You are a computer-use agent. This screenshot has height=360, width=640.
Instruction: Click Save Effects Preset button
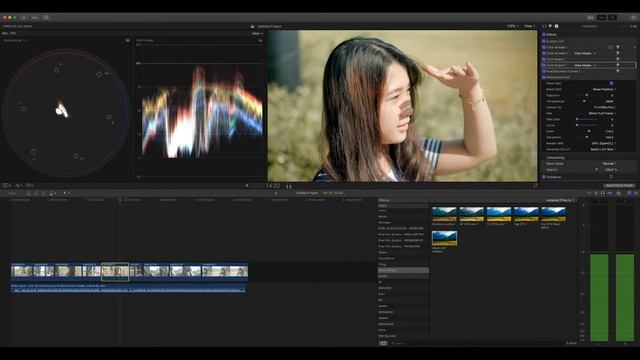620,186
